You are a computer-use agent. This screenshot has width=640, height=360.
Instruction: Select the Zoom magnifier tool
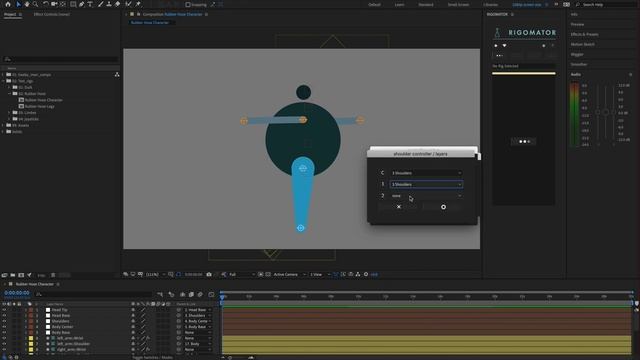(36, 4)
